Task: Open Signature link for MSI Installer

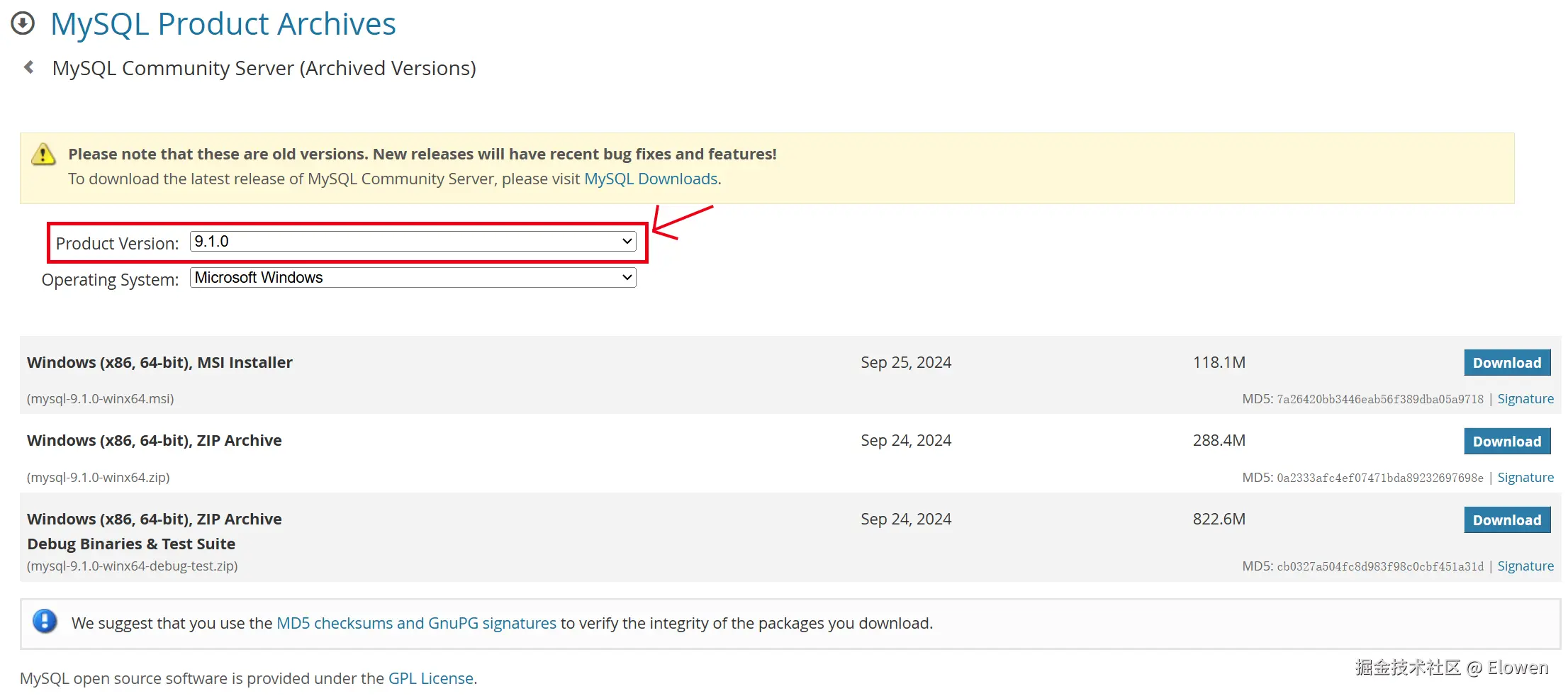Action: pos(1525,399)
